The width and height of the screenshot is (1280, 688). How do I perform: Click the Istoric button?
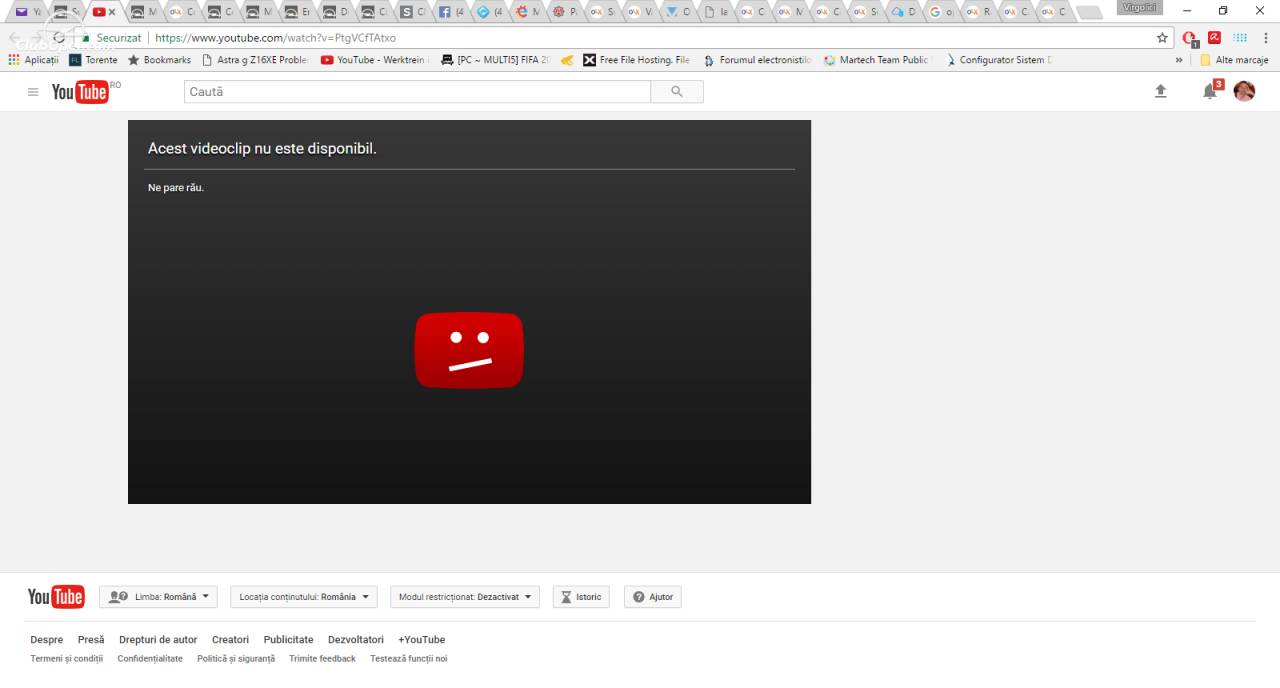[x=581, y=597]
